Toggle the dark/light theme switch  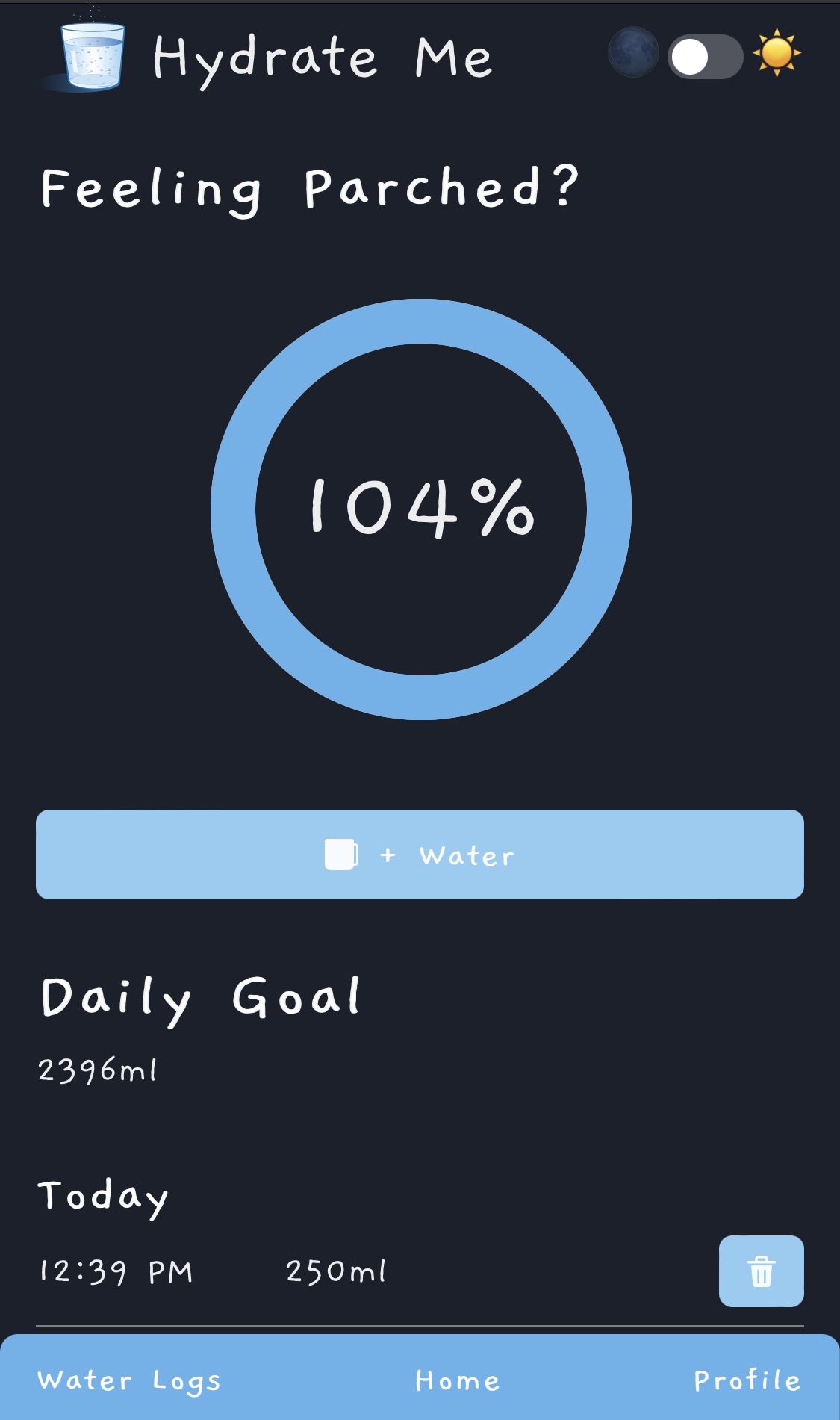(705, 56)
